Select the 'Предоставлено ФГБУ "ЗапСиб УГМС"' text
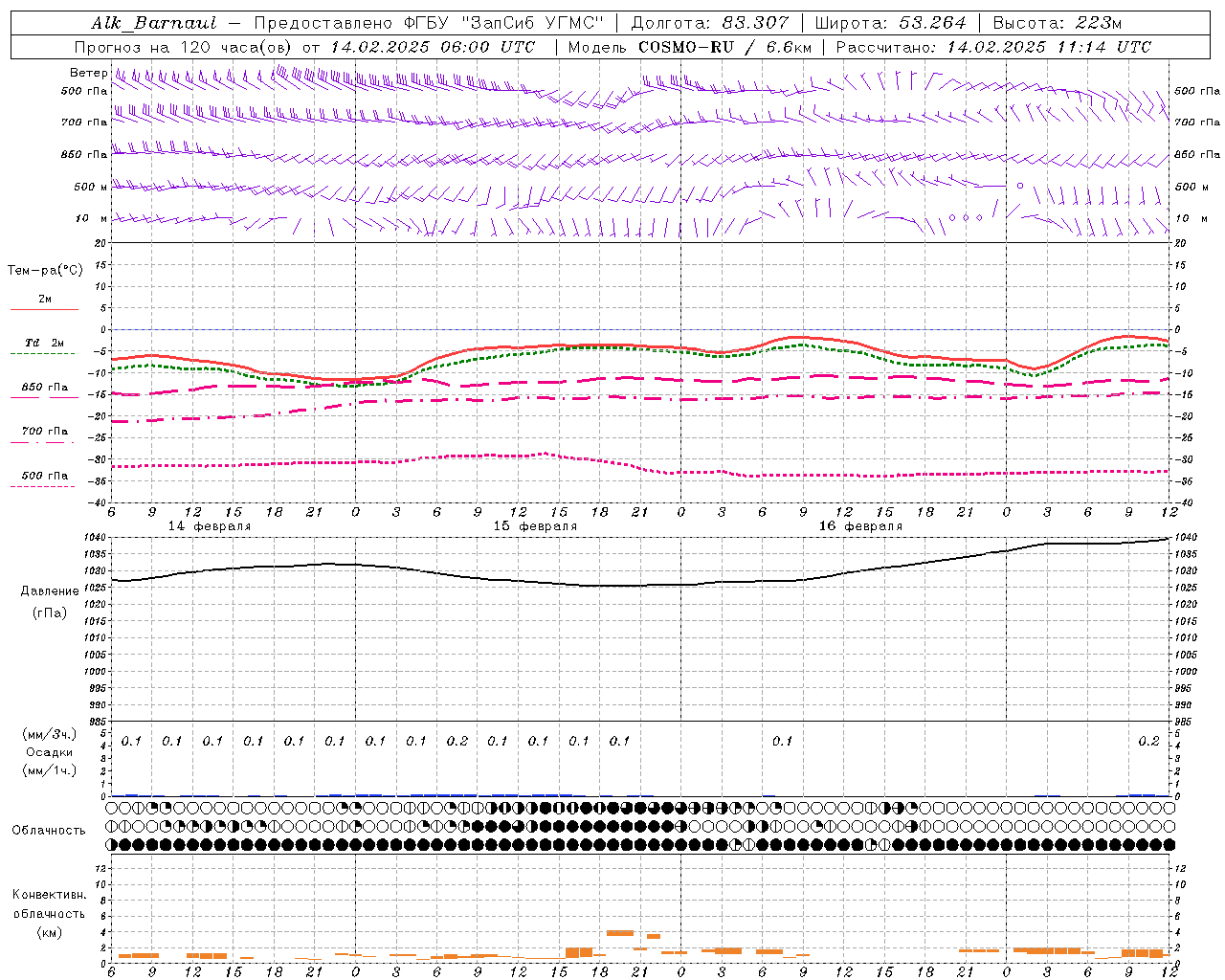This screenshot has height=980, width=1225. [429, 23]
